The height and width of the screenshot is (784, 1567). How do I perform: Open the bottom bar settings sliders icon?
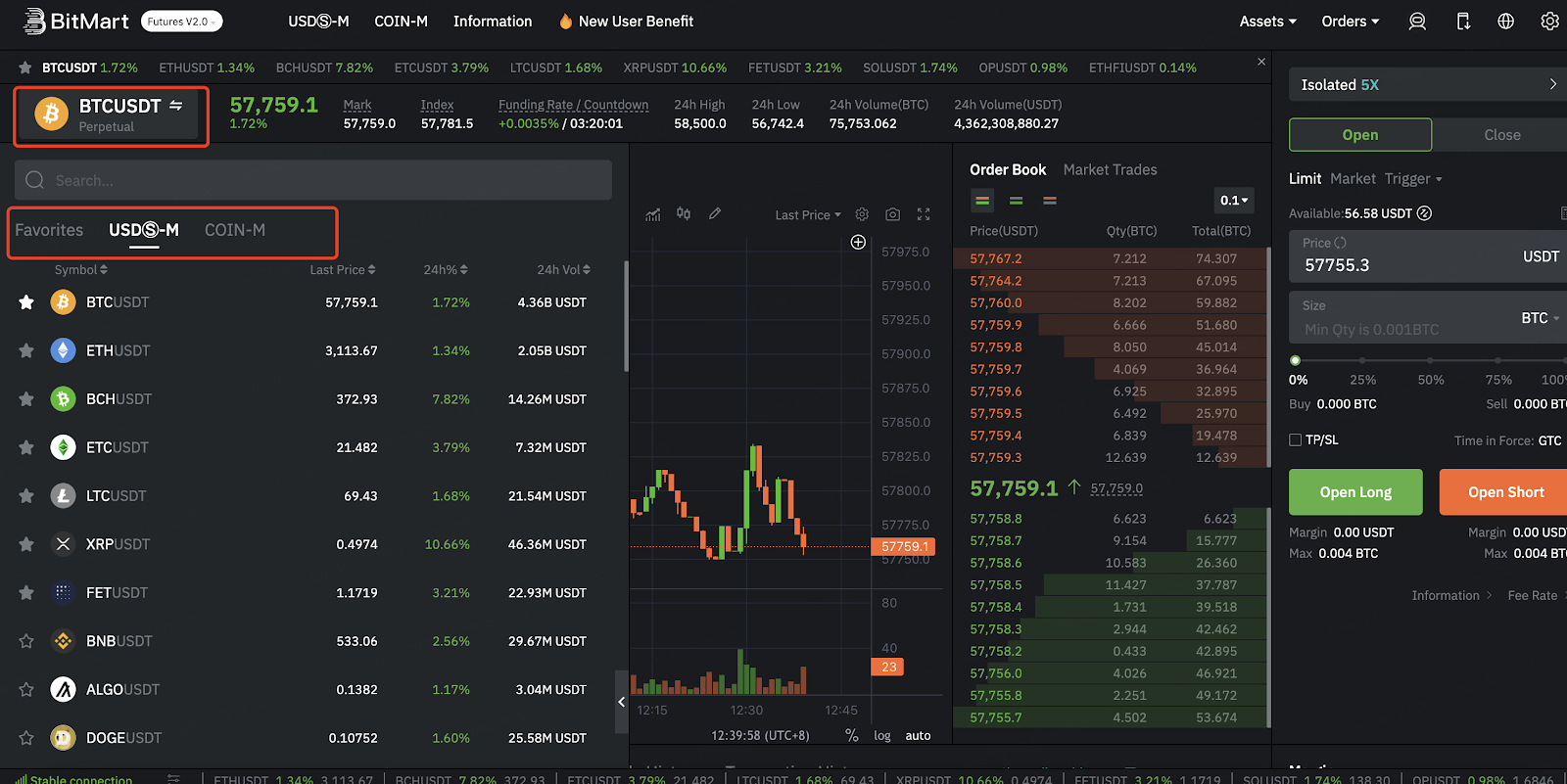pyautogui.click(x=173, y=779)
